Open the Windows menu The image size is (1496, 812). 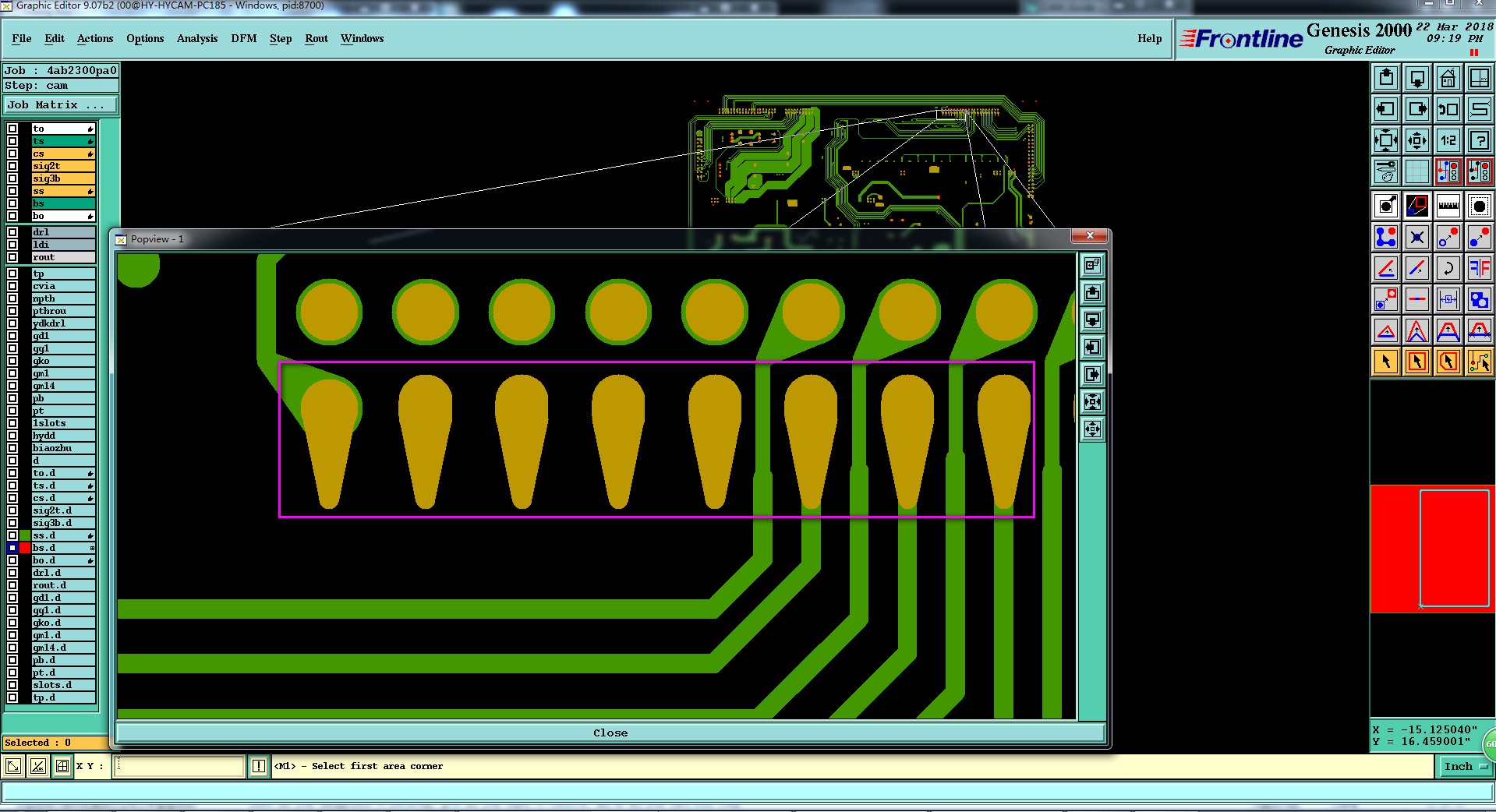pyautogui.click(x=362, y=38)
